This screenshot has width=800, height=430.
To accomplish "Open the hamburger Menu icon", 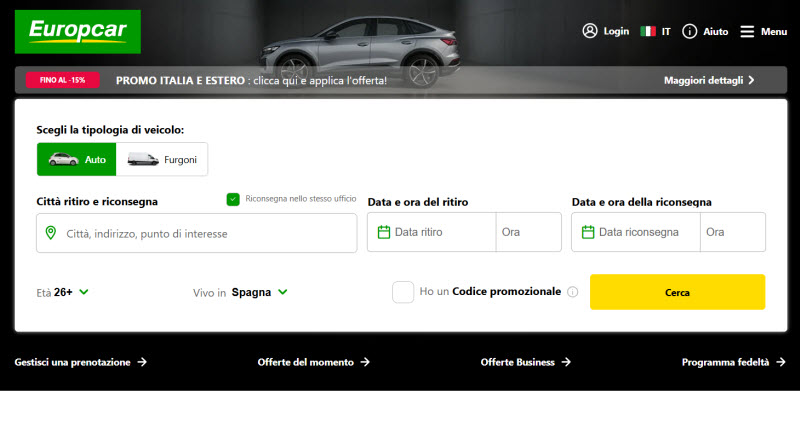I will click(747, 32).
